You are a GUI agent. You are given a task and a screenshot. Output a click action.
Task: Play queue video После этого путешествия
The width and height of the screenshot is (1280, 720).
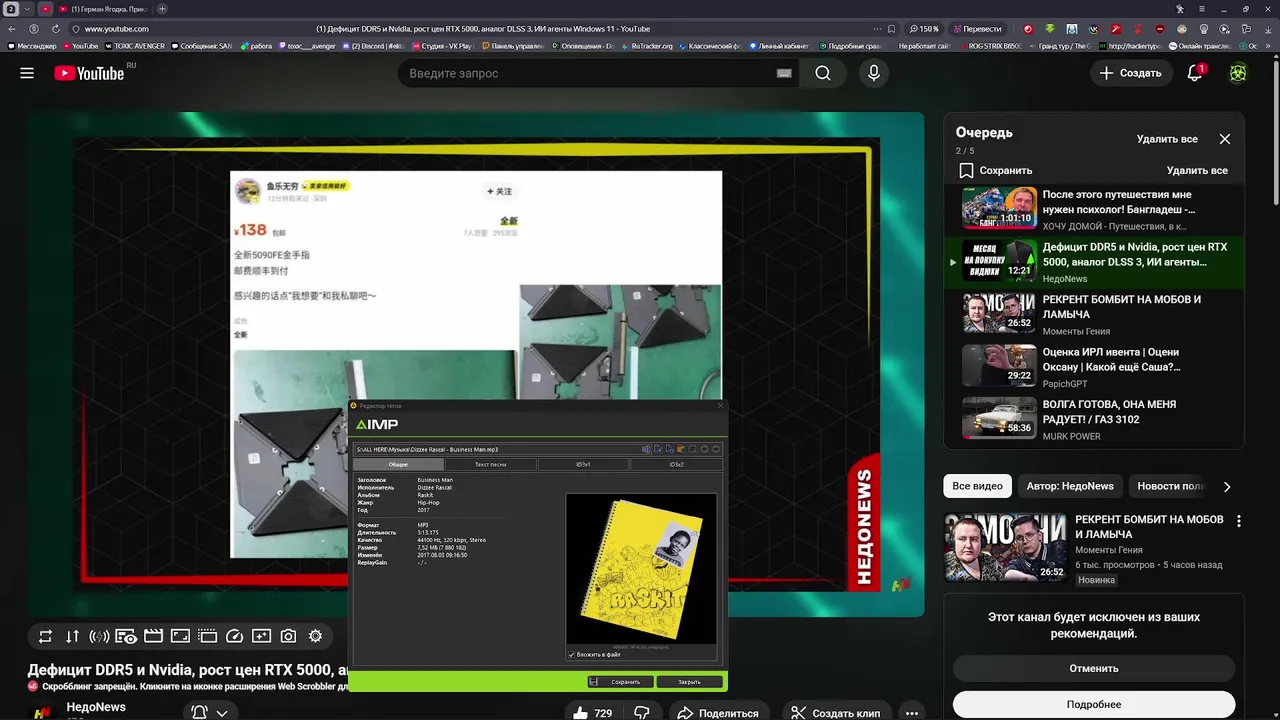click(x=1095, y=209)
